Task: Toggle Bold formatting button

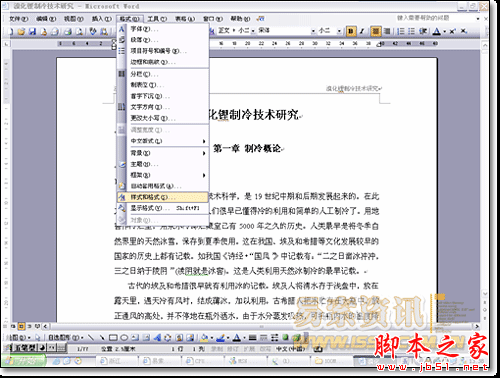Action: tap(350, 31)
